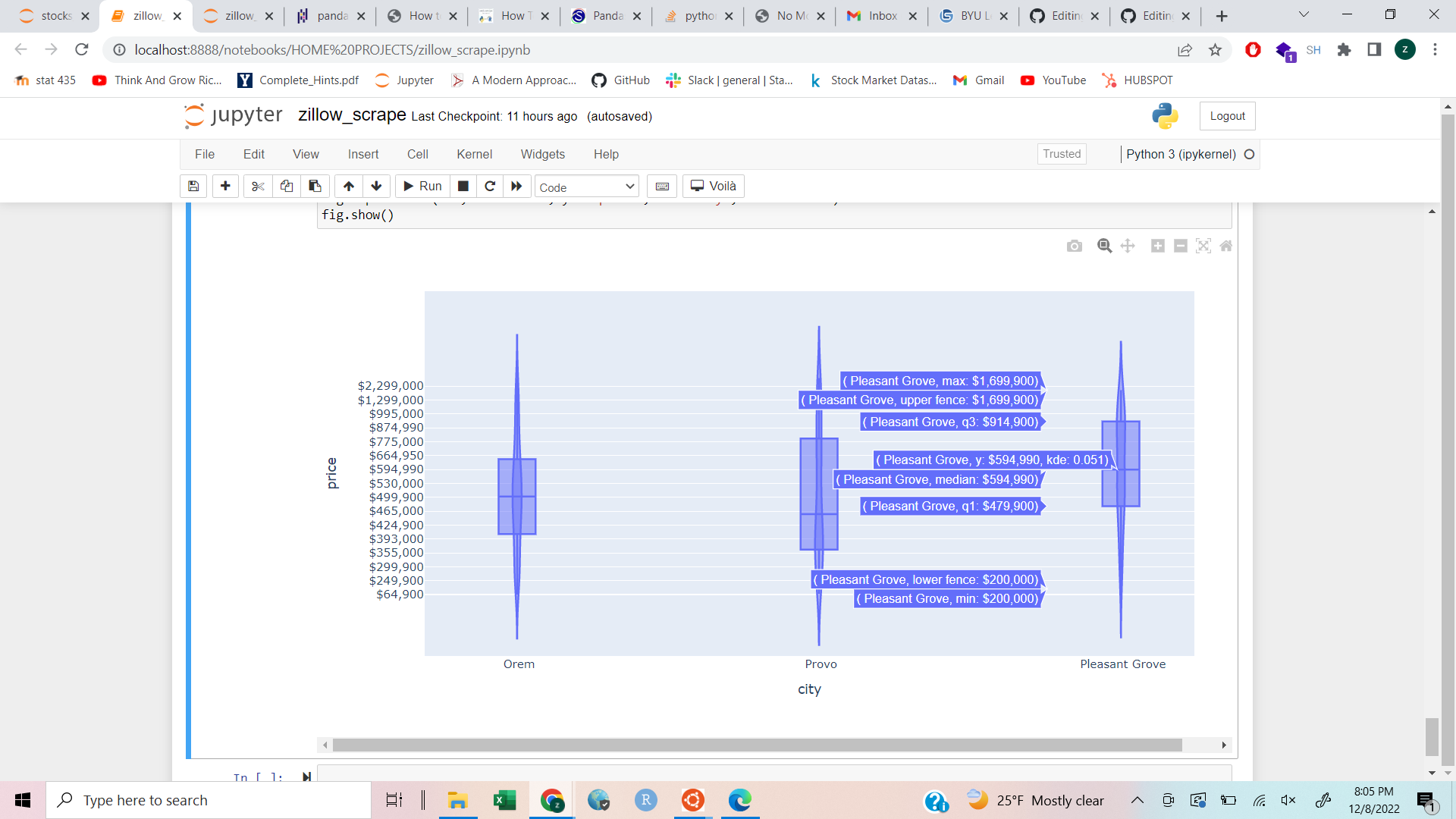Insert a new cell below with the plus icon
Screen dimensions: 1456x819
click(x=225, y=187)
